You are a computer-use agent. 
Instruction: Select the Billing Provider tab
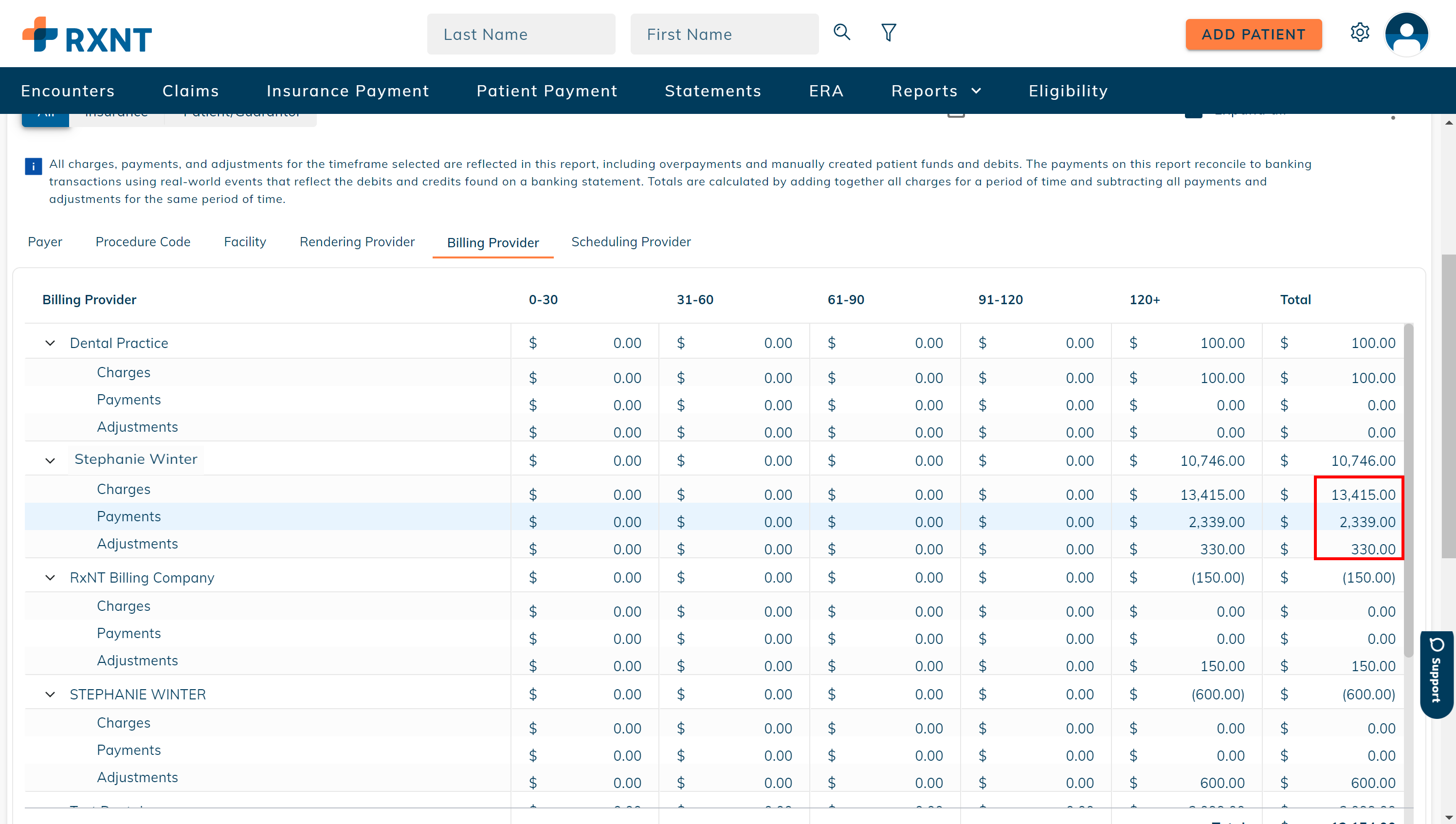point(492,243)
